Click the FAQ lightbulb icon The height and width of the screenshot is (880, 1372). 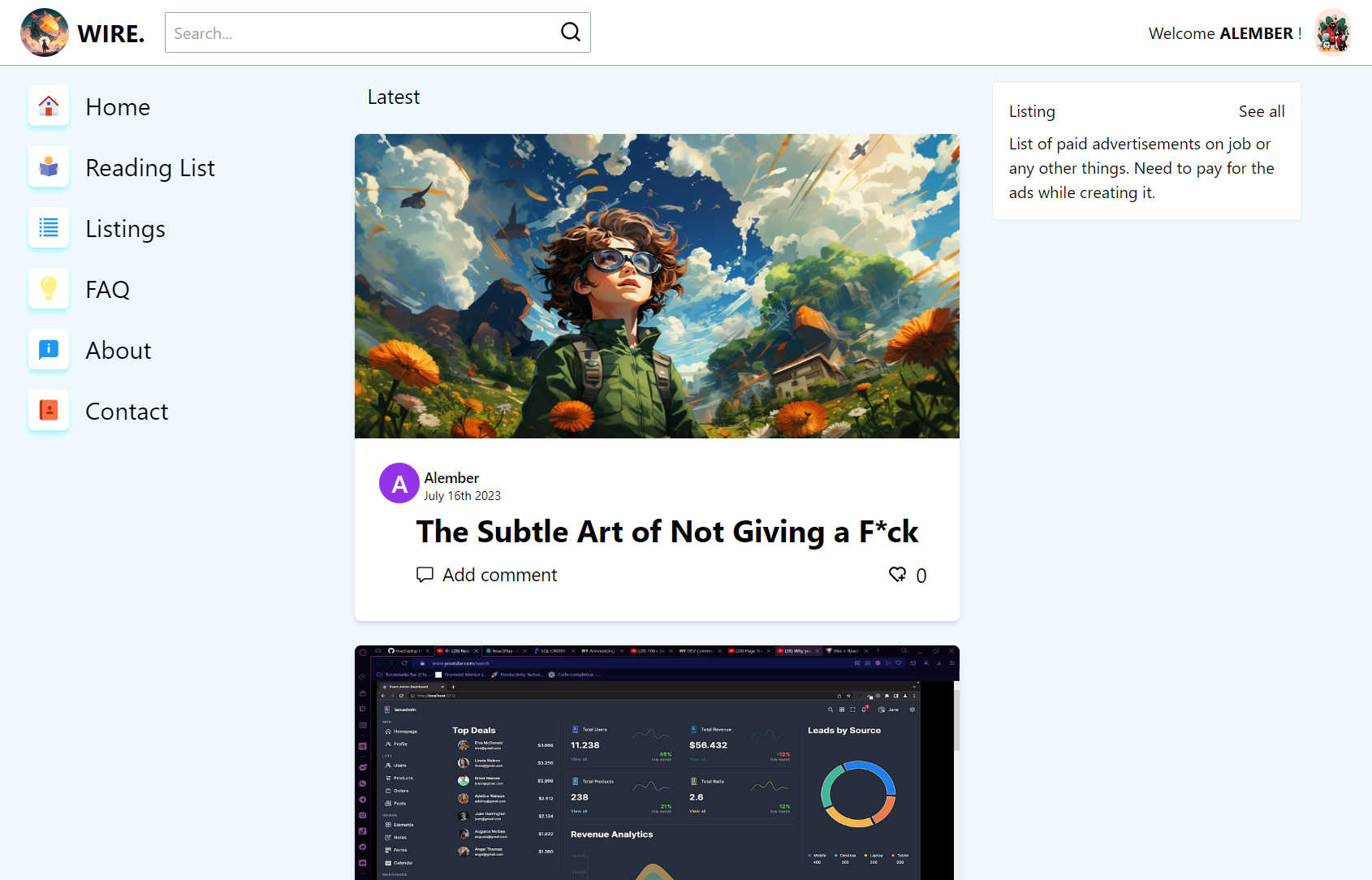[49, 289]
